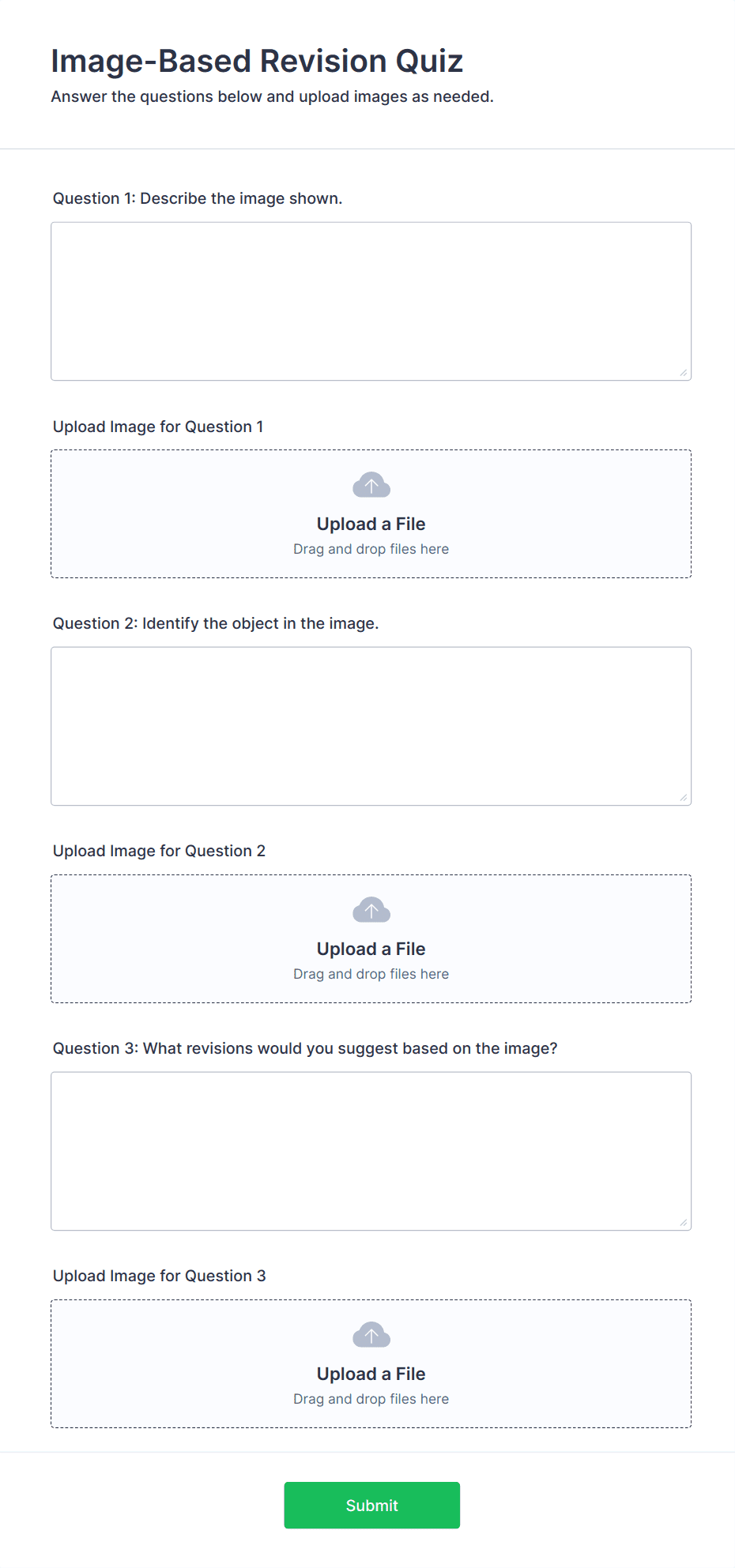Select the Question 2 file upload area
Image resolution: width=735 pixels, height=1568 pixels.
tap(371, 938)
